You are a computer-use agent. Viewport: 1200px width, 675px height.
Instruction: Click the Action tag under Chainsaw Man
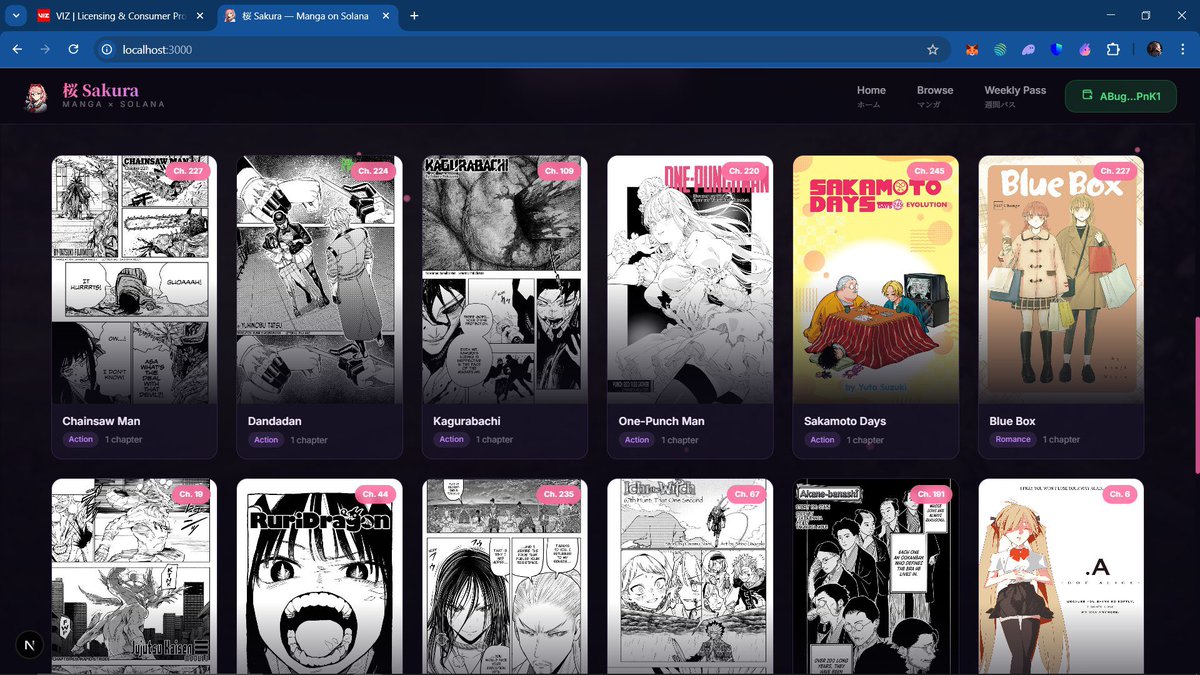(81, 440)
